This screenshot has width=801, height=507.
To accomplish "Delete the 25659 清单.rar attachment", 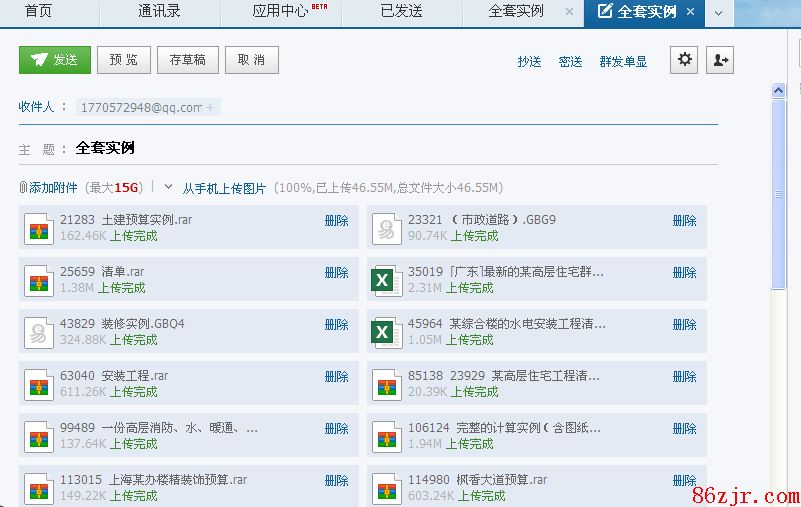I will click(x=336, y=272).
